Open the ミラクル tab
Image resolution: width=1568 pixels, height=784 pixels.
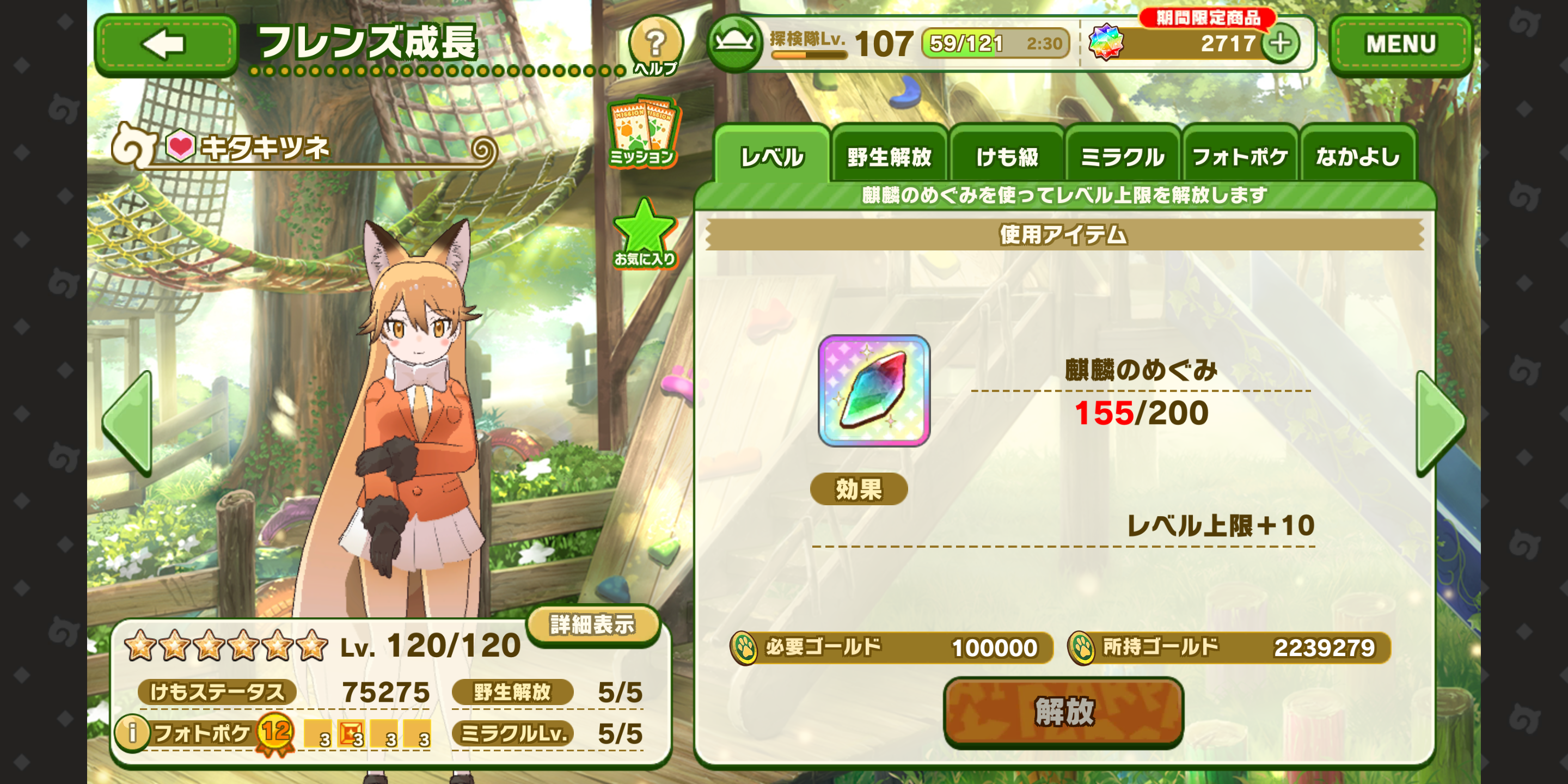(x=1123, y=156)
